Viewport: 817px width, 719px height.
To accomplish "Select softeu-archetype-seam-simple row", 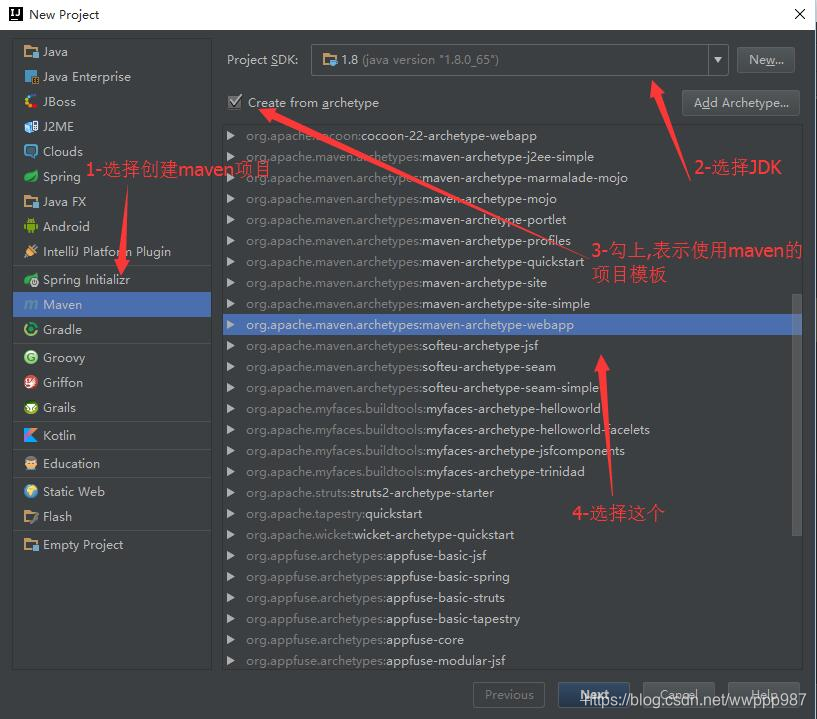I will (x=512, y=388).
